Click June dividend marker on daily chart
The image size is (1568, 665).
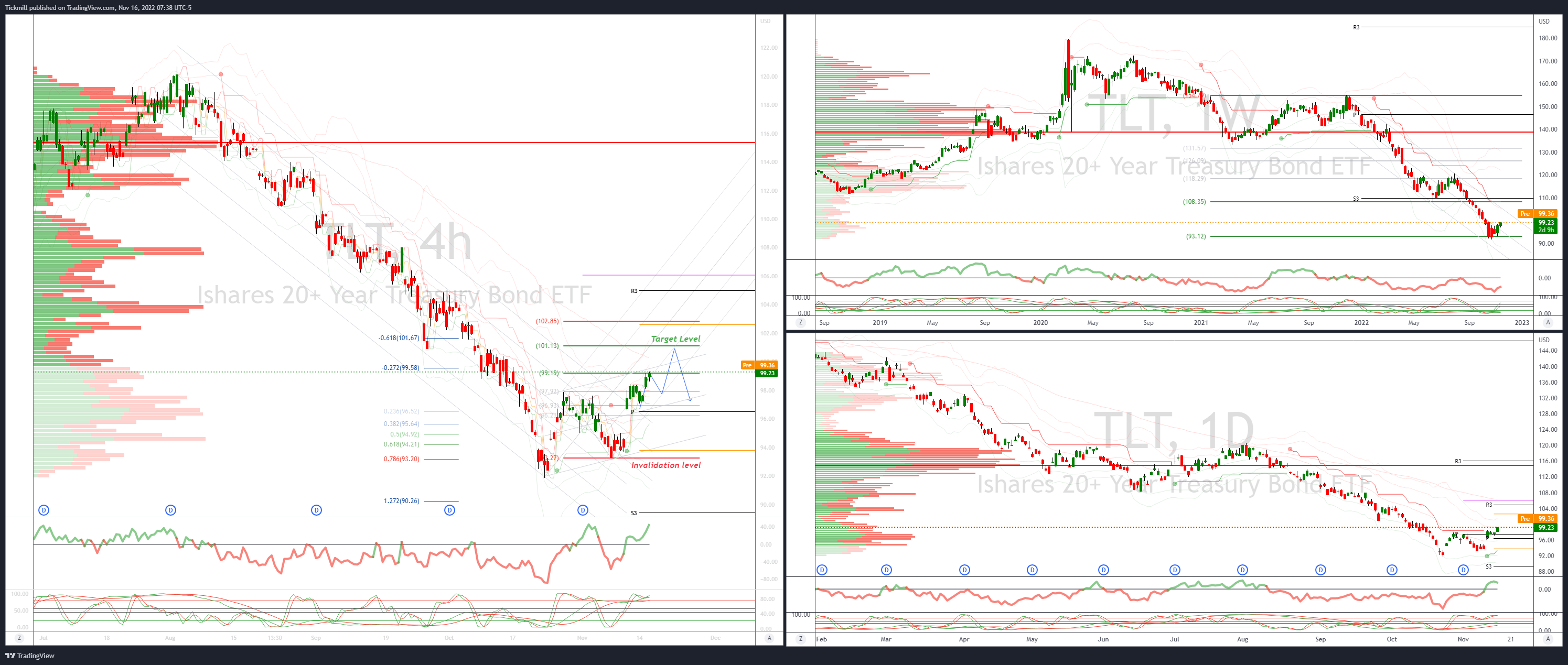(1103, 570)
